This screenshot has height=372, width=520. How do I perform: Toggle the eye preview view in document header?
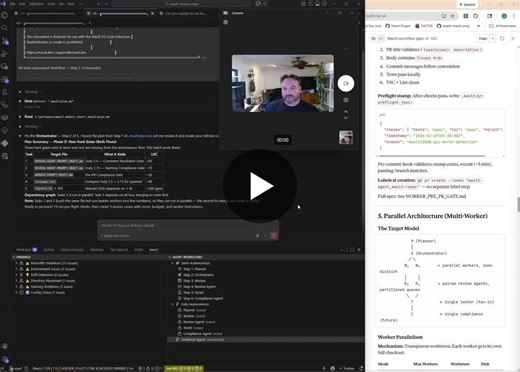click(373, 39)
